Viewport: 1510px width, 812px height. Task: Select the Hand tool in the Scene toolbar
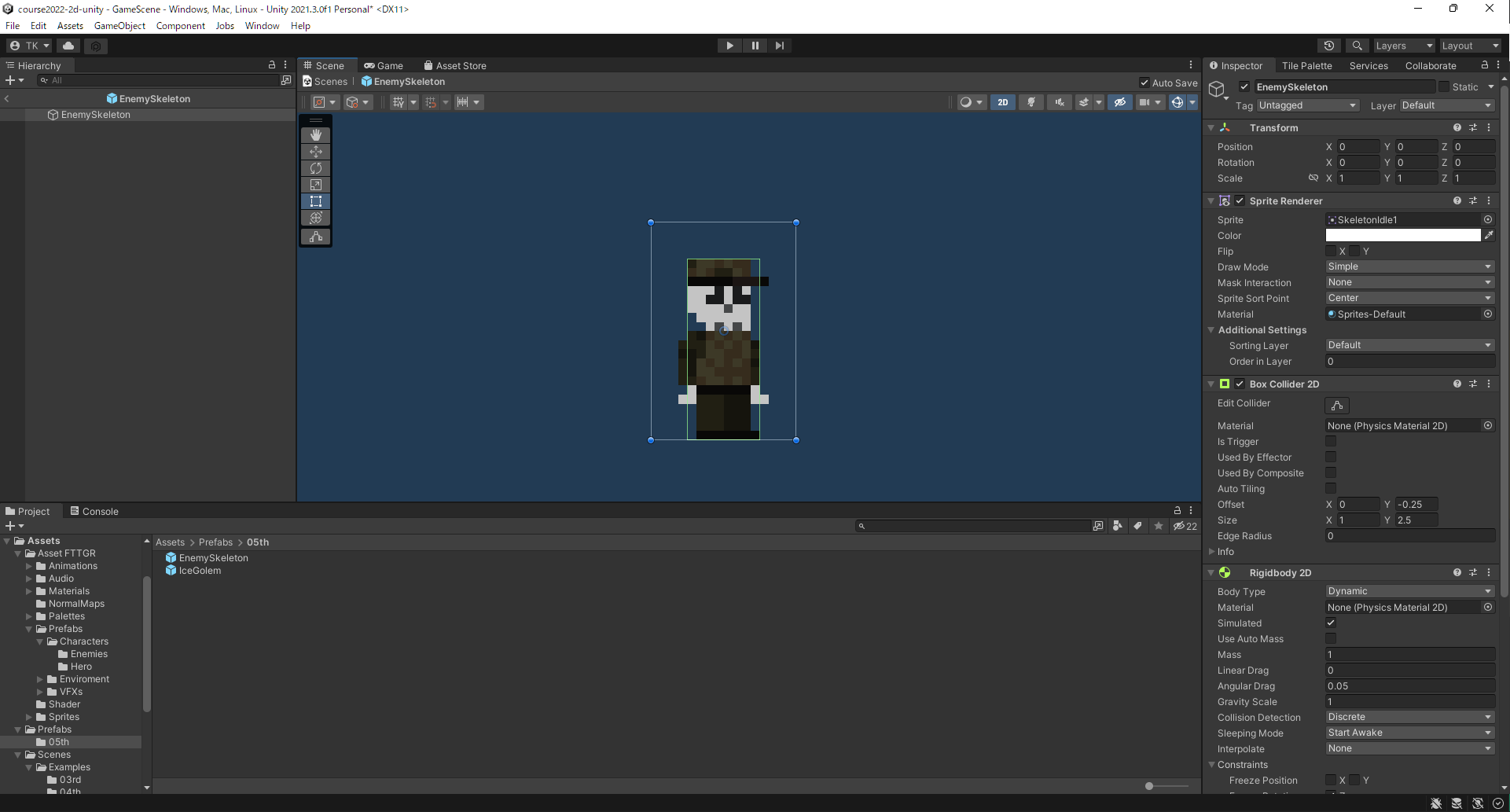[x=316, y=135]
